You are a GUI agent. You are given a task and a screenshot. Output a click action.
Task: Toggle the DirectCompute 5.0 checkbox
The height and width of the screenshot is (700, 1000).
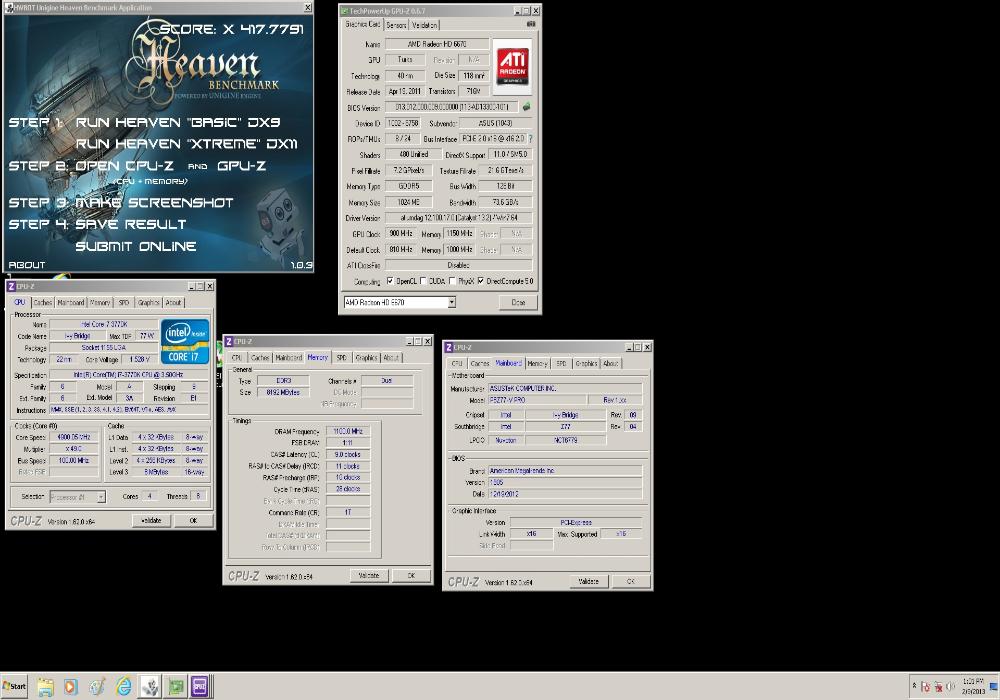[x=480, y=281]
